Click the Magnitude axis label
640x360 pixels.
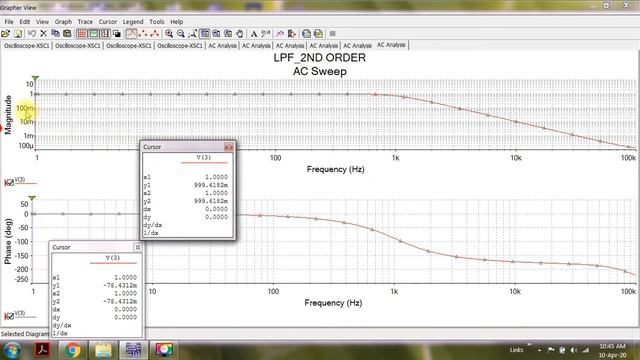click(x=8, y=115)
